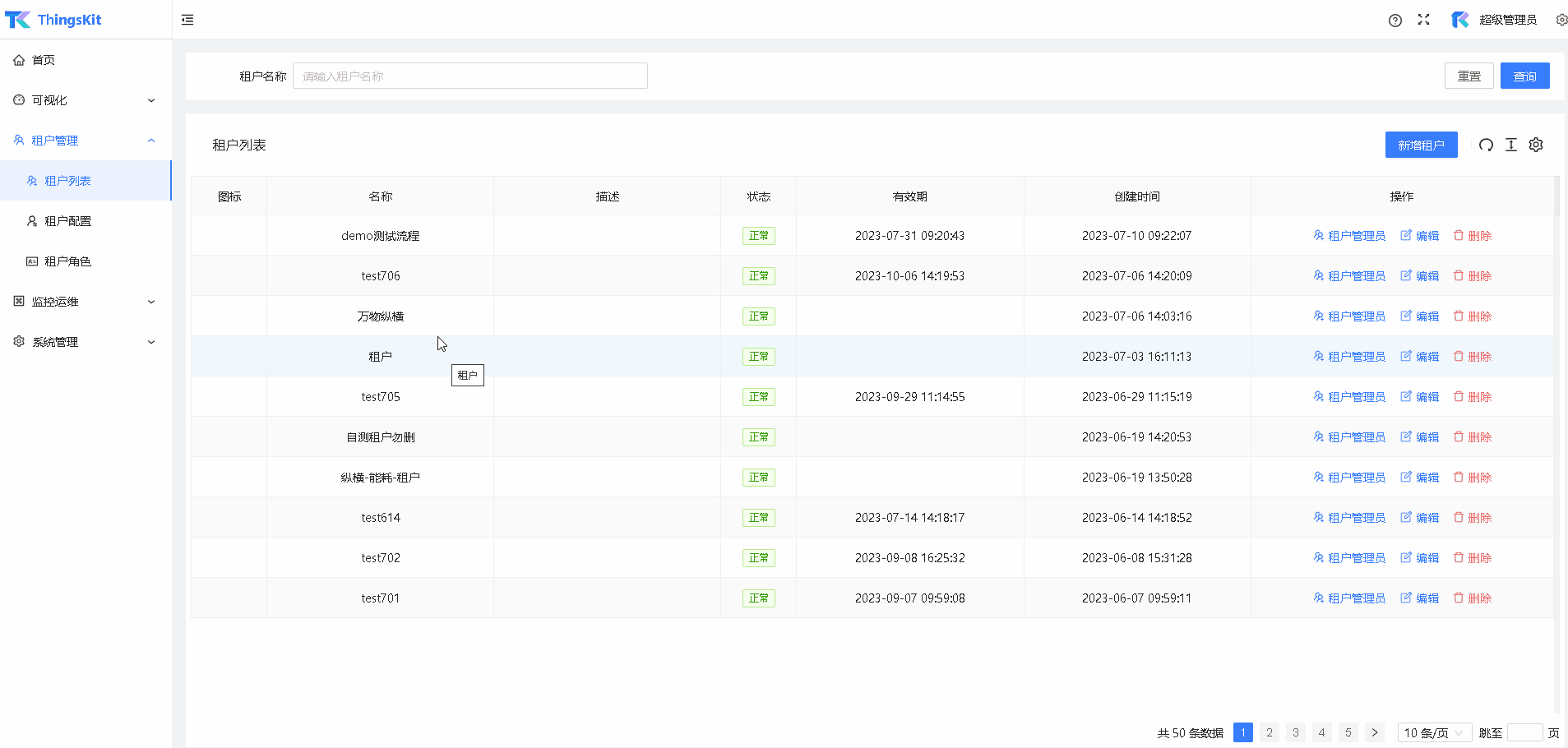Refresh the tenant list table

point(1486,145)
